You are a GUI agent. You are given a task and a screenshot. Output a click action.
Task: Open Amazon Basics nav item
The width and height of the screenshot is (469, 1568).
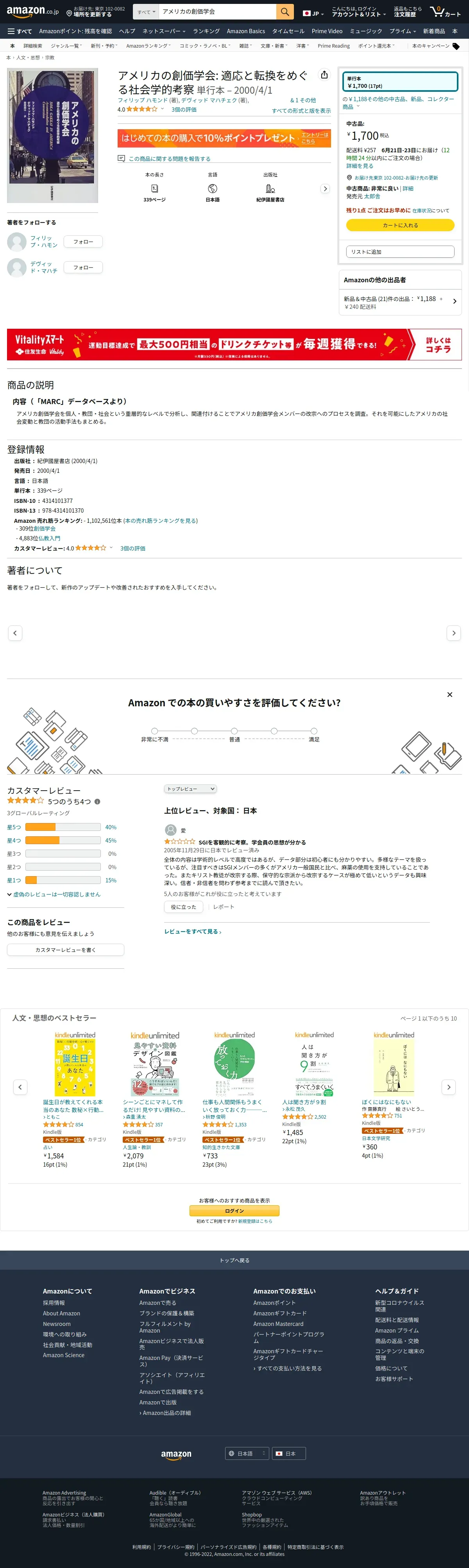pyautogui.click(x=245, y=31)
